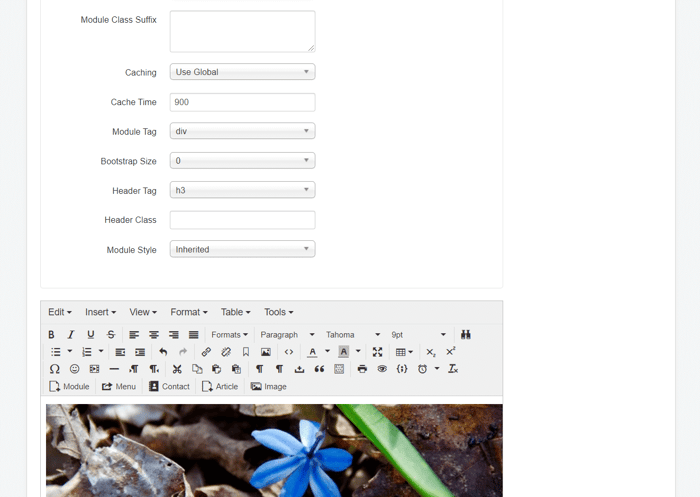Open the View menu
700x497 pixels.
(143, 312)
